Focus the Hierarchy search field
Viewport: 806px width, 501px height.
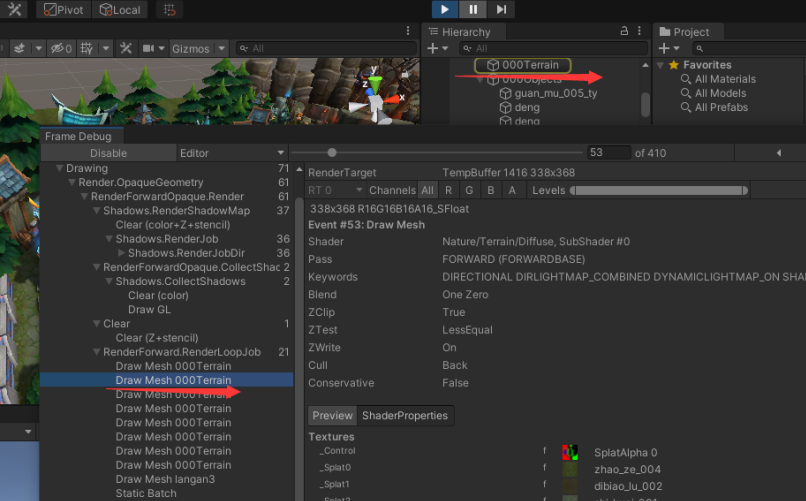553,49
